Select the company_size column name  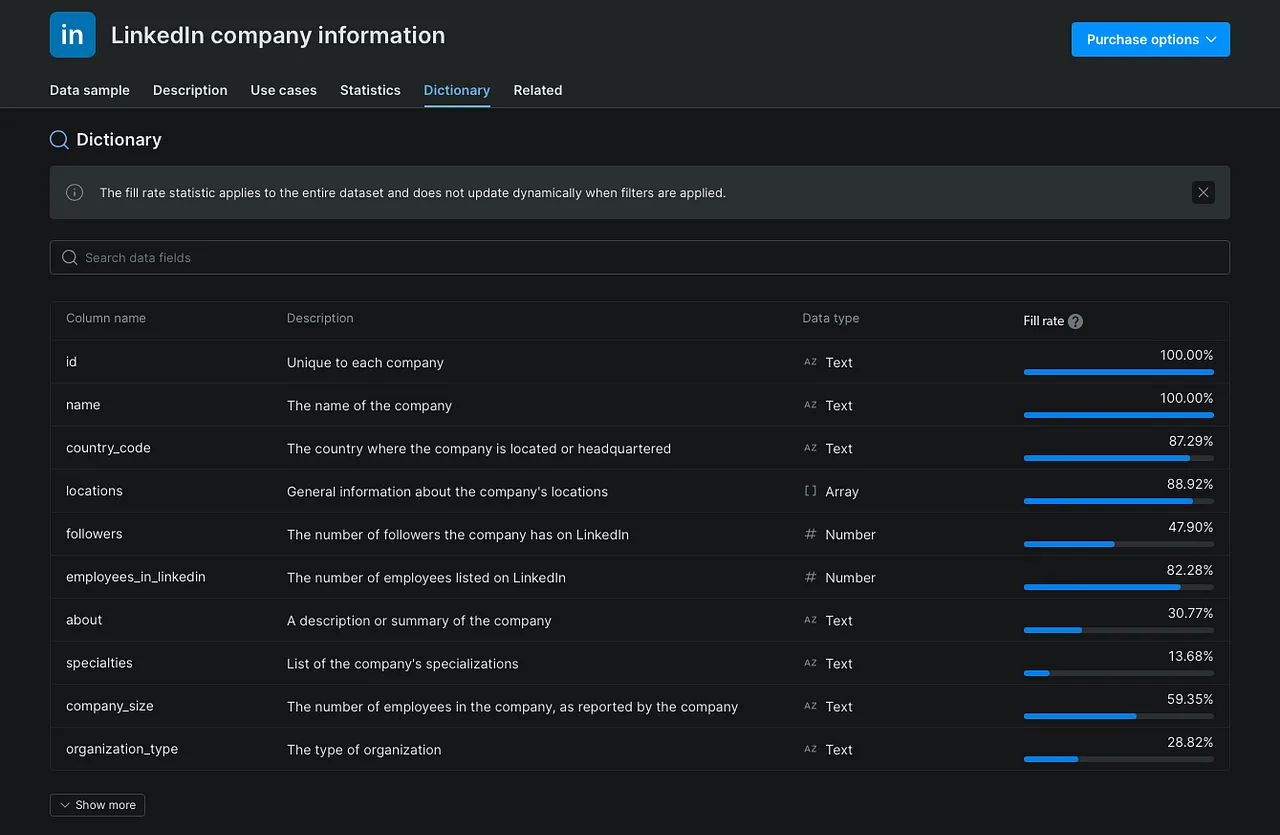[x=110, y=706]
